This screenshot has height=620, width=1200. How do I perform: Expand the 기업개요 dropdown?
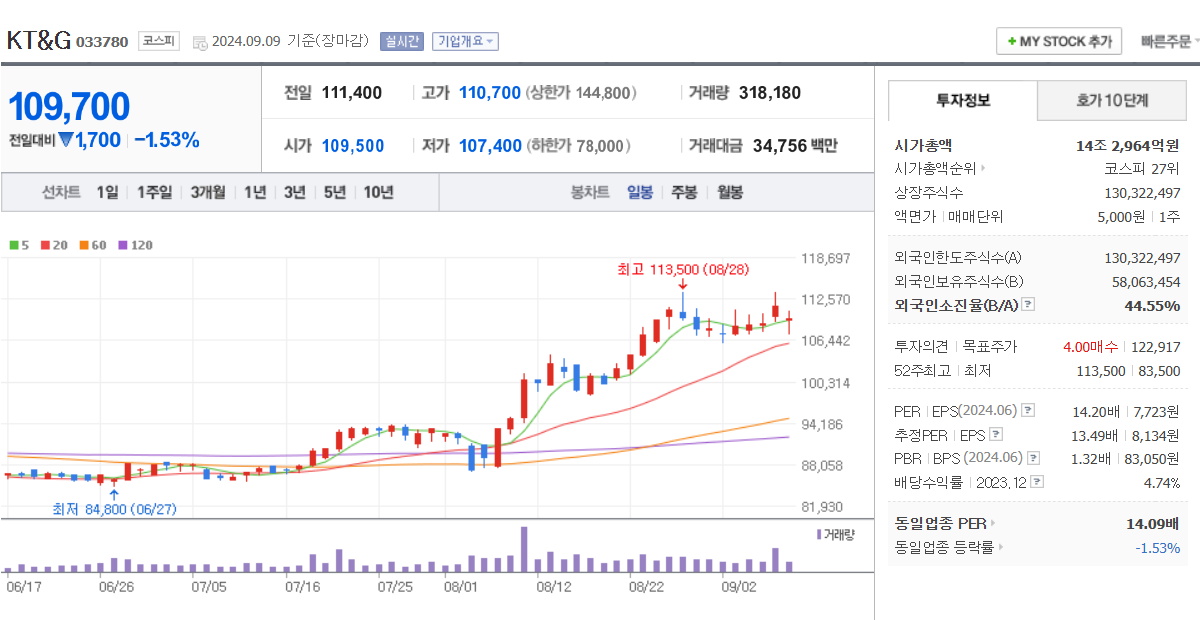point(465,41)
